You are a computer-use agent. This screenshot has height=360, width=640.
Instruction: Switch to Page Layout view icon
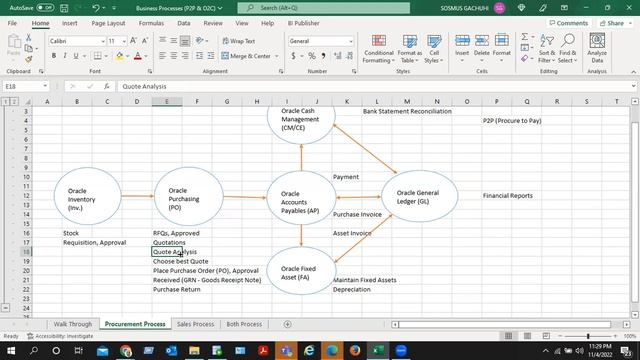tap(527, 336)
